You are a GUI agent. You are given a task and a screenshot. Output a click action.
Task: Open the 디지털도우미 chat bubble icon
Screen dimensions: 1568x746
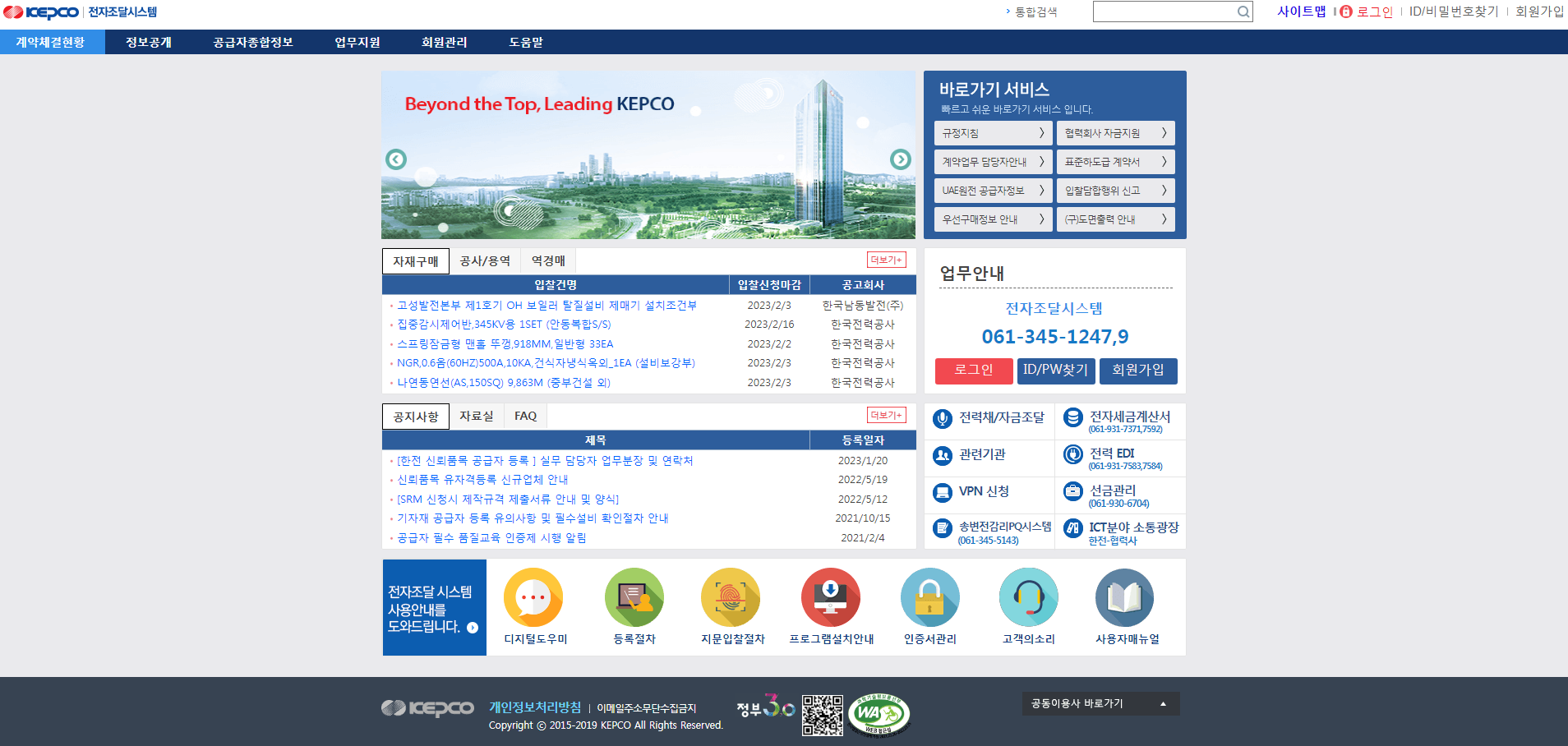pyautogui.click(x=533, y=597)
